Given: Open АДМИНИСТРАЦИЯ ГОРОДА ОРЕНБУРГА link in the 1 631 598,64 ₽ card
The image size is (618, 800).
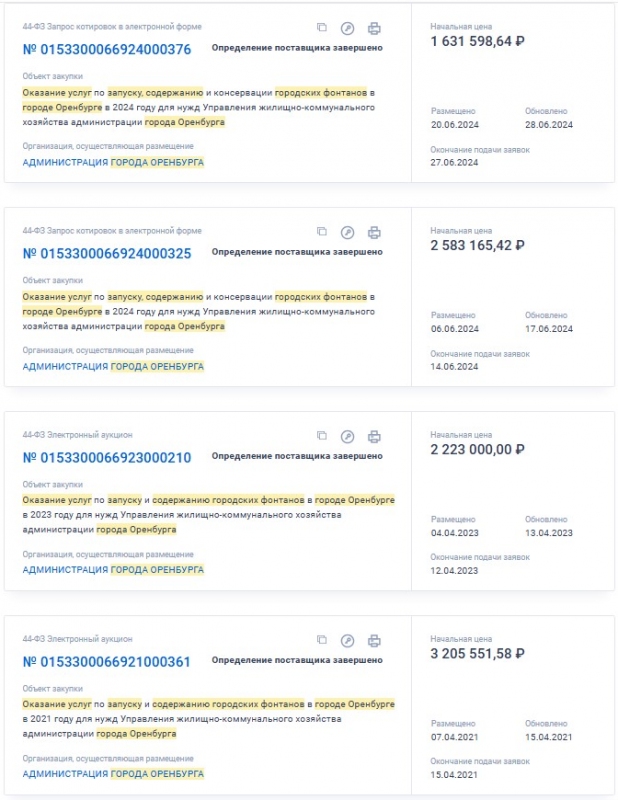Looking at the screenshot, I should click(113, 162).
